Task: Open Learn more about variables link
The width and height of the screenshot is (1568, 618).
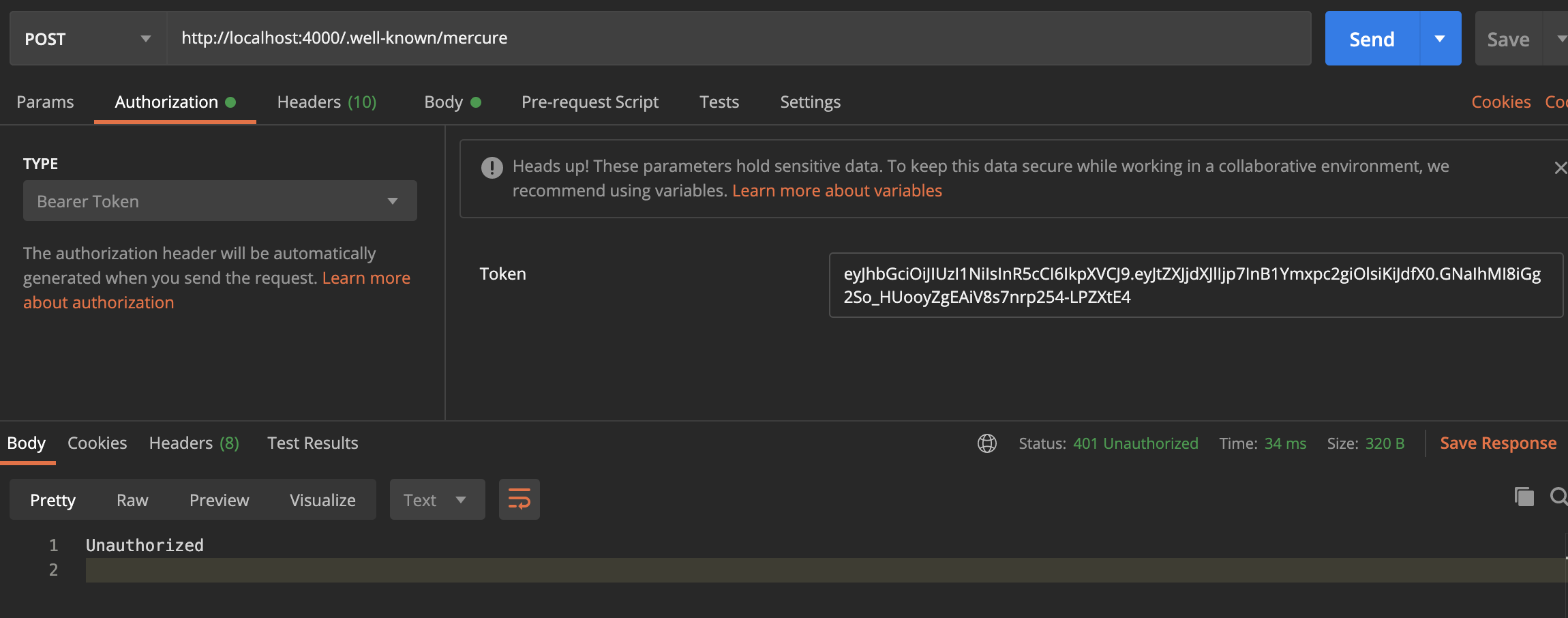Action: (836, 190)
